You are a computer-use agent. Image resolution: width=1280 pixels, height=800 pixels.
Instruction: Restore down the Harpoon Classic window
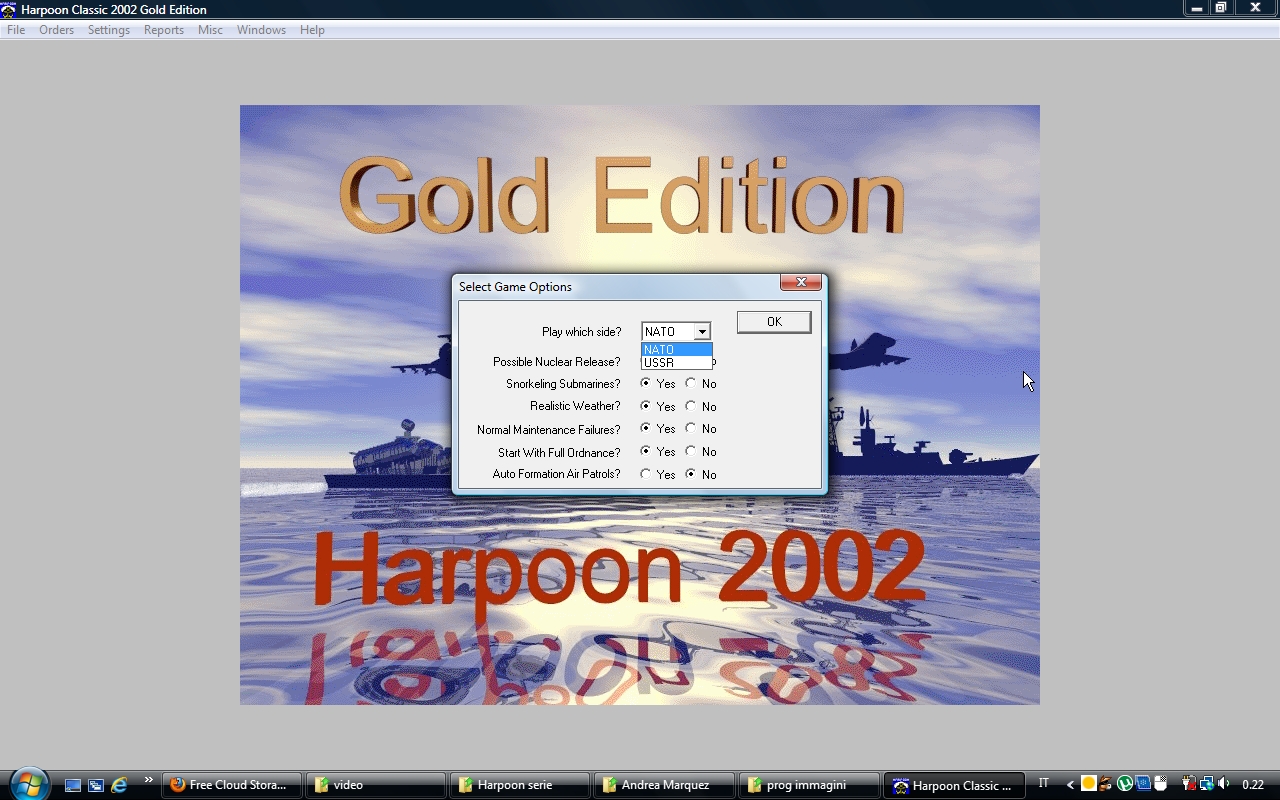point(1221,8)
